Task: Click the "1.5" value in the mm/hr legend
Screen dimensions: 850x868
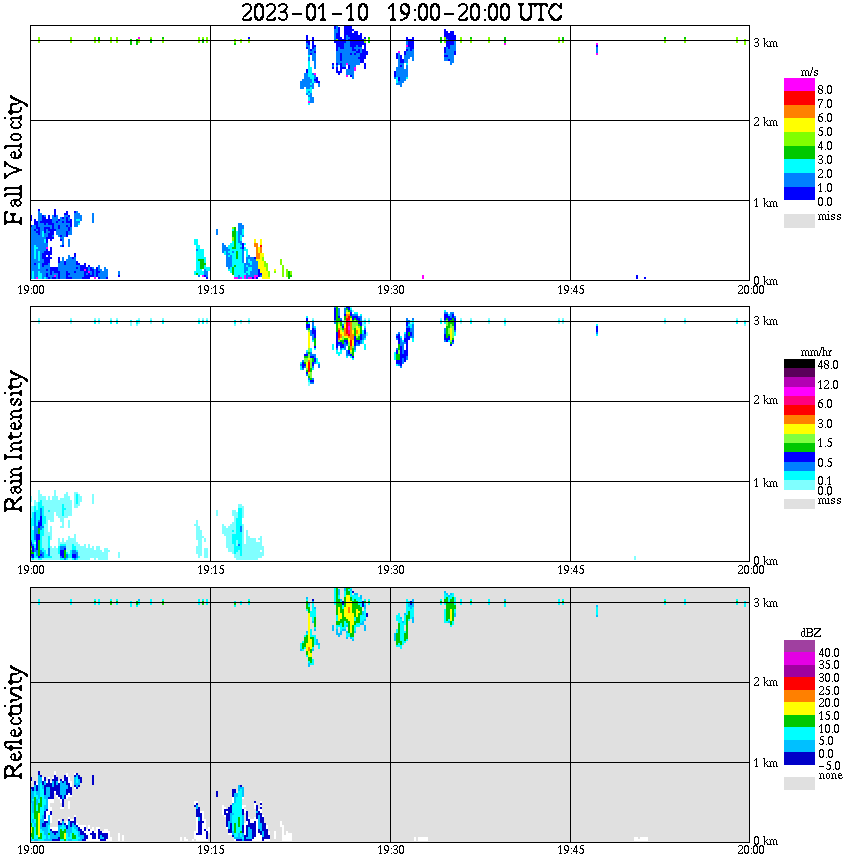Action: pos(825,443)
